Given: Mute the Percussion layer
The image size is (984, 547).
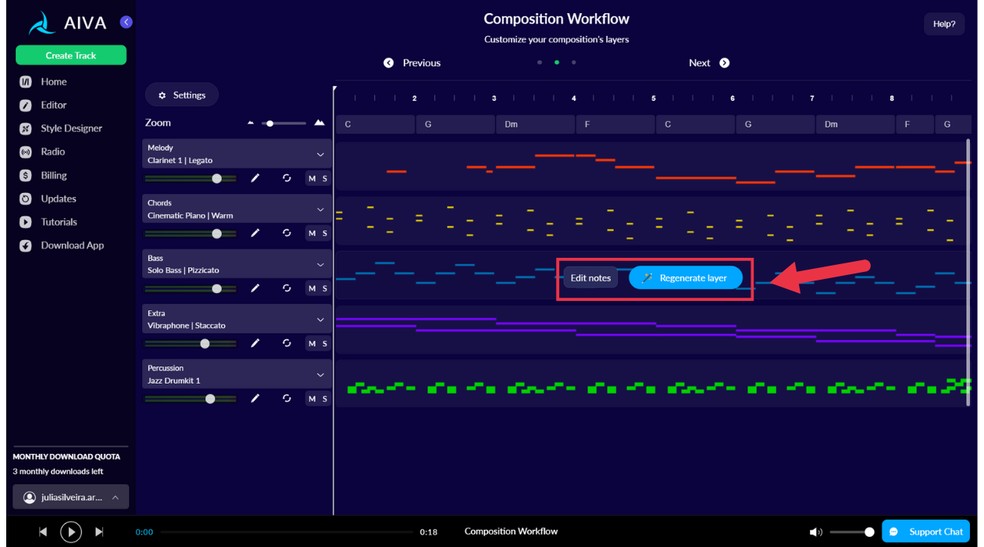Looking at the screenshot, I should pyautogui.click(x=312, y=398).
